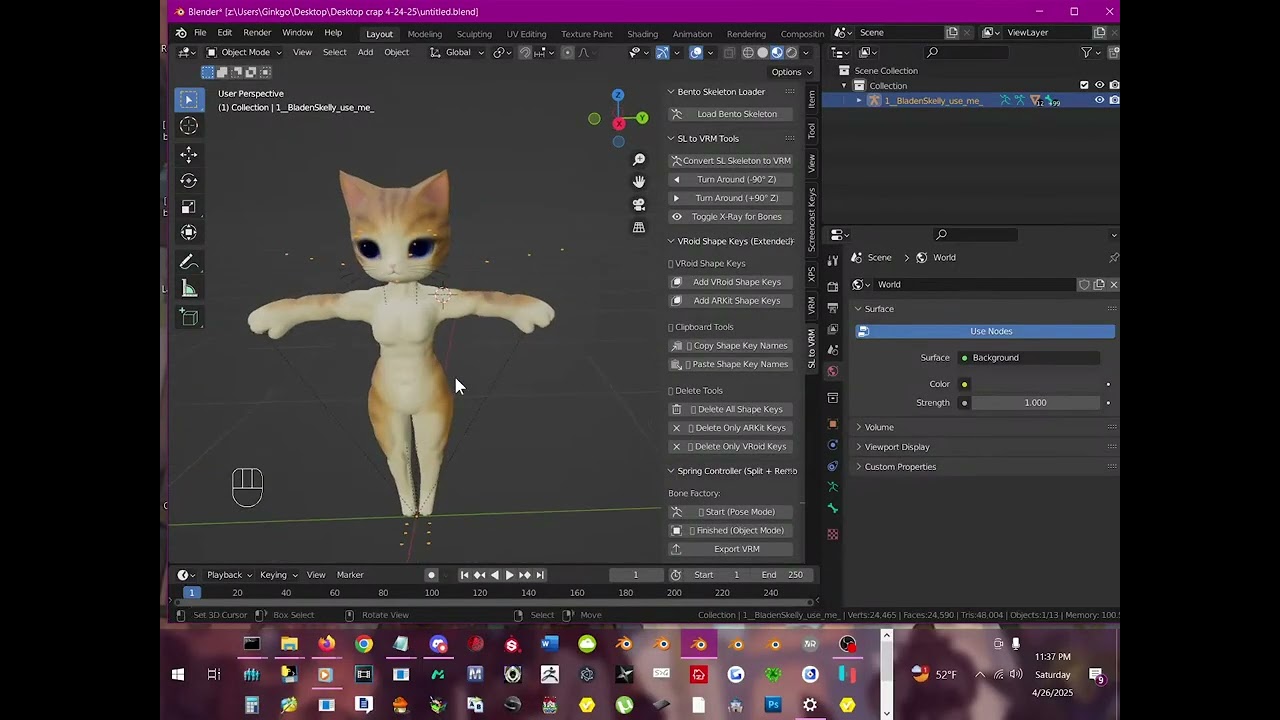Select the Add Cube tool
Image resolution: width=1280 pixels, height=720 pixels.
click(188, 317)
